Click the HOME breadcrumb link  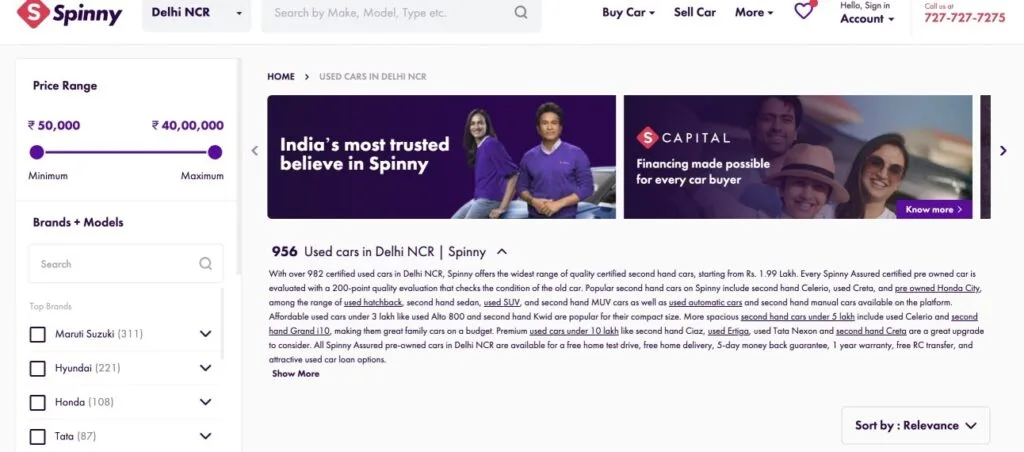(281, 76)
